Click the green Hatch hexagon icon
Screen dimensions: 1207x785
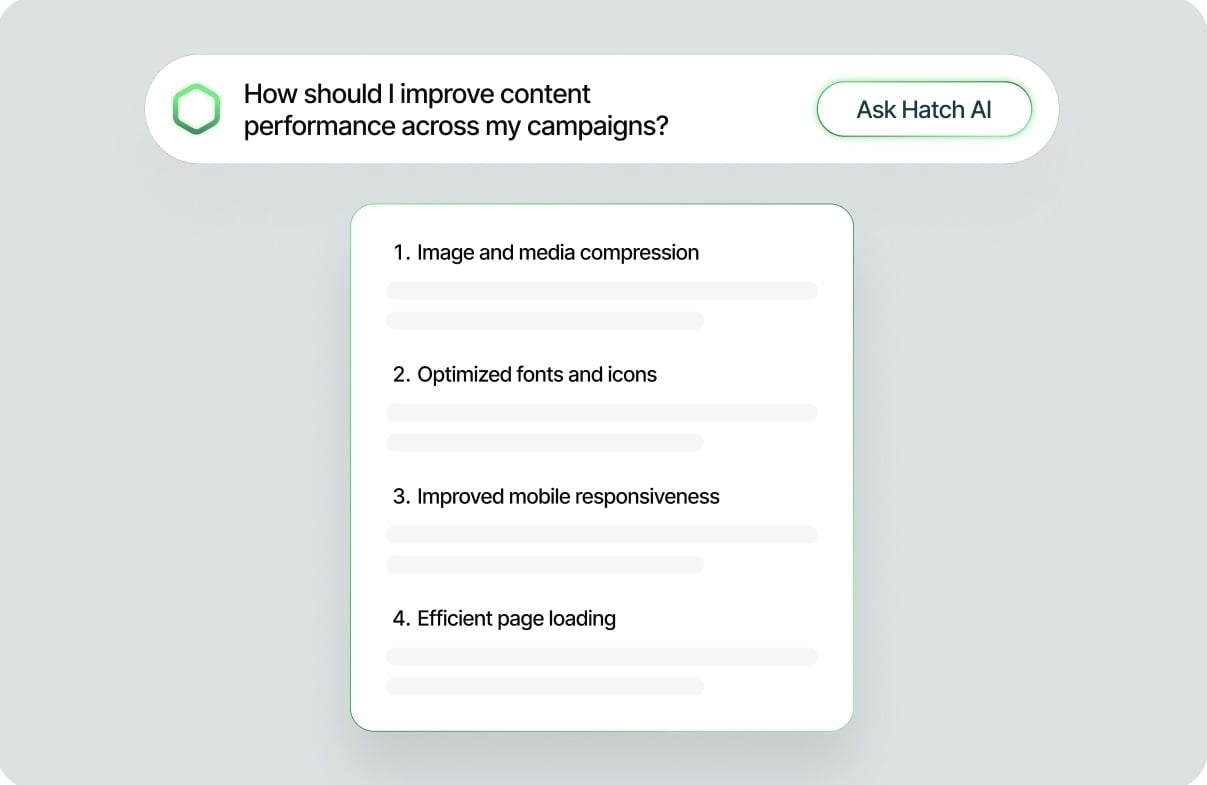click(196, 110)
